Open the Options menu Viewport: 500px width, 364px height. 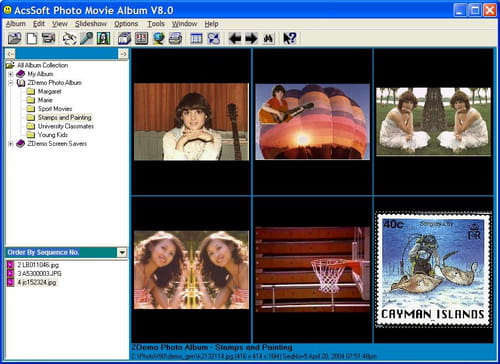pyautogui.click(x=126, y=24)
